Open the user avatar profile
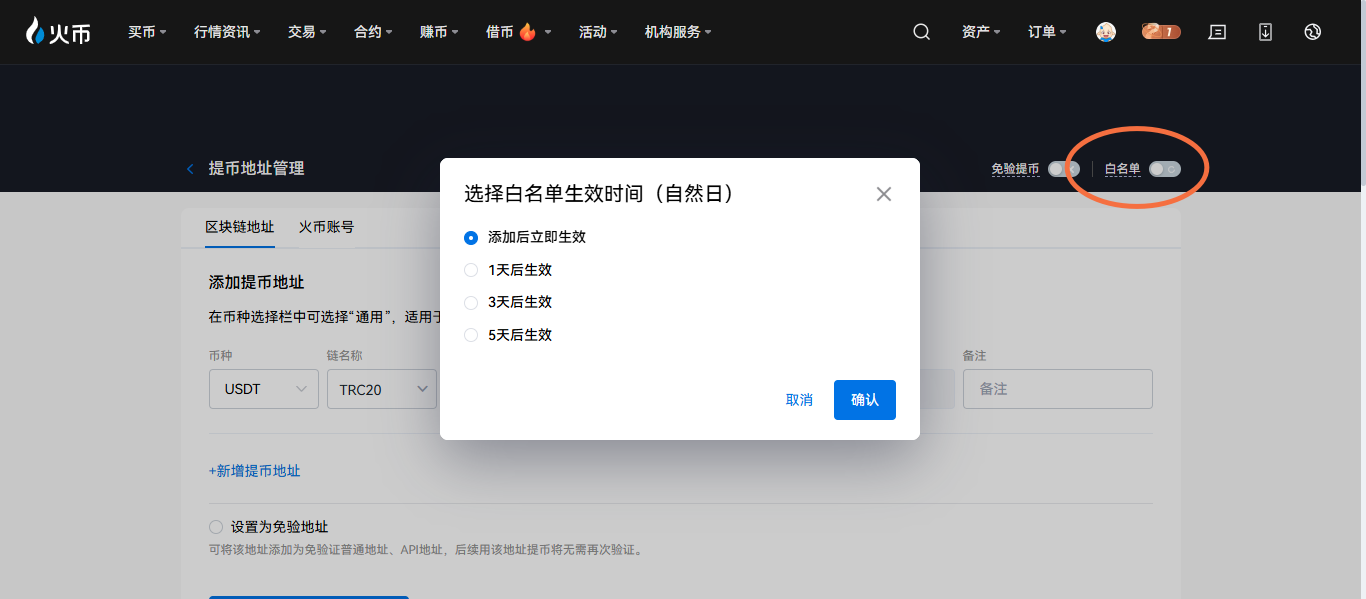 tap(1105, 32)
